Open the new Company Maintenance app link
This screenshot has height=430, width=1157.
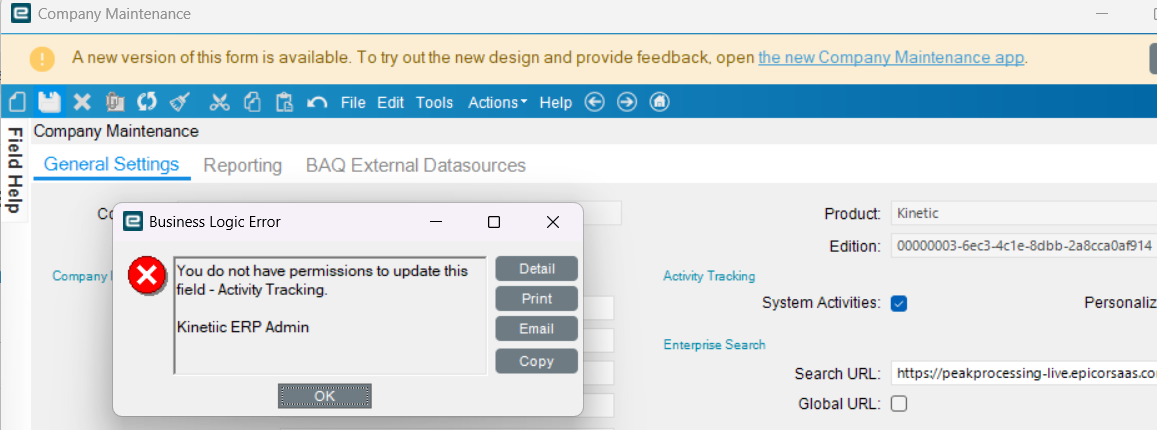891,58
